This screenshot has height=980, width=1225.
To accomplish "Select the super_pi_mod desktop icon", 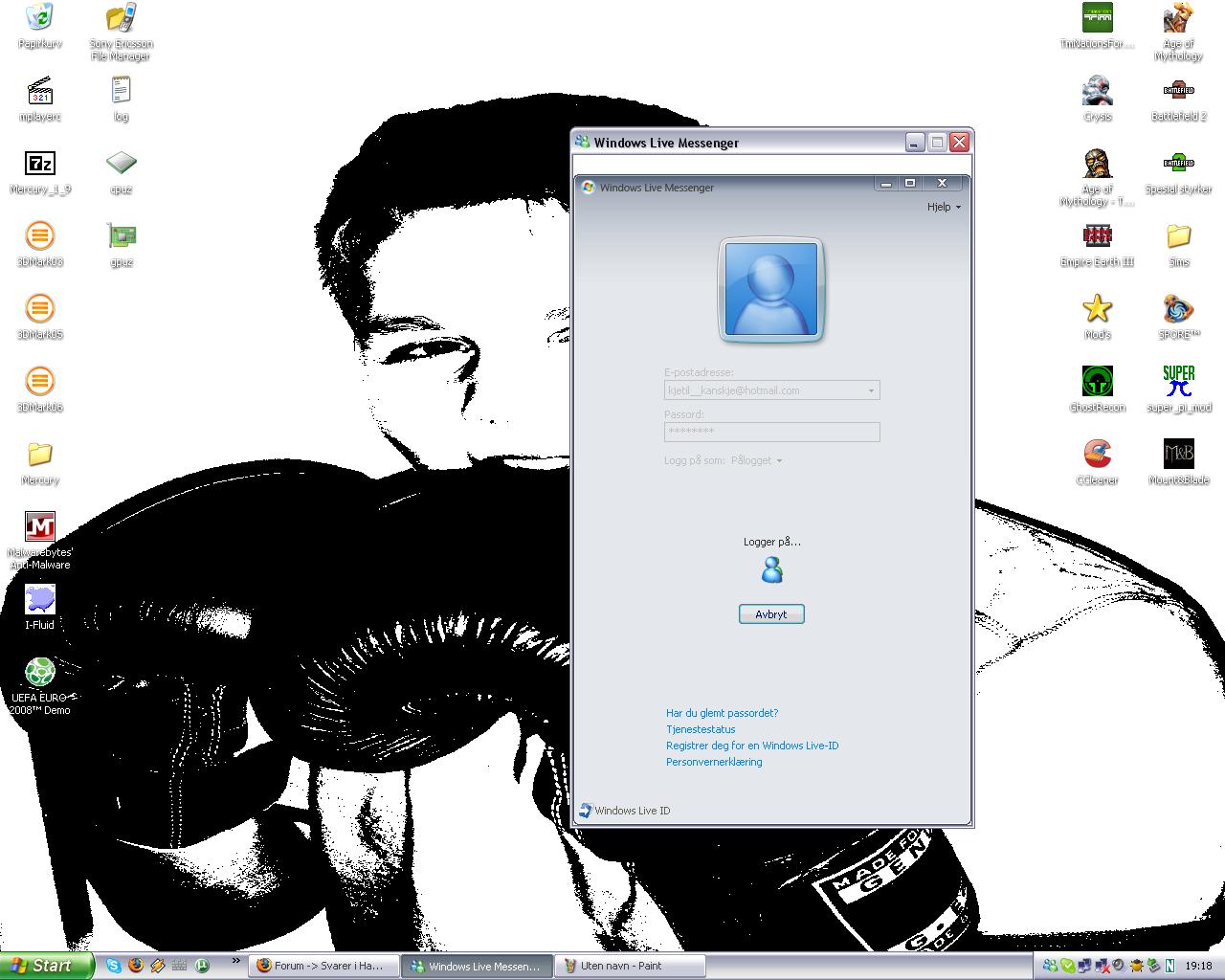I will pyautogui.click(x=1178, y=390).
